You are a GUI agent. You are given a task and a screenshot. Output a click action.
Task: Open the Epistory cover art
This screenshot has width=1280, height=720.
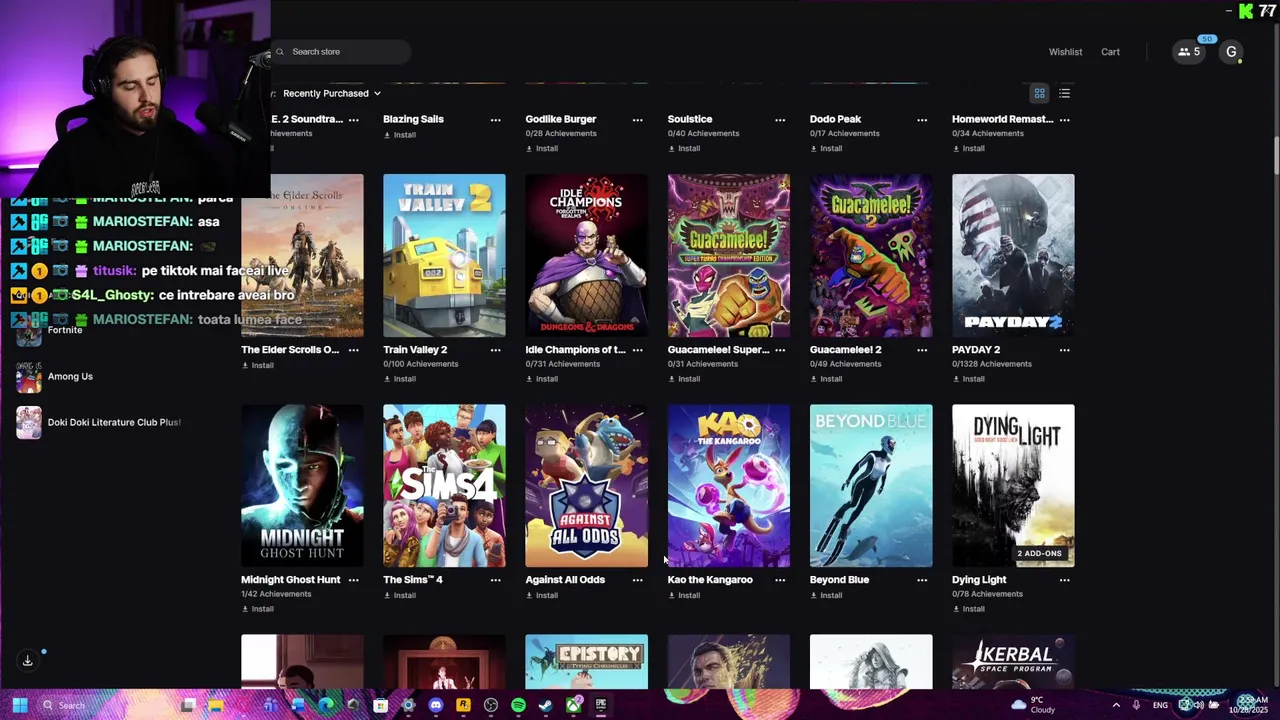tap(586, 662)
